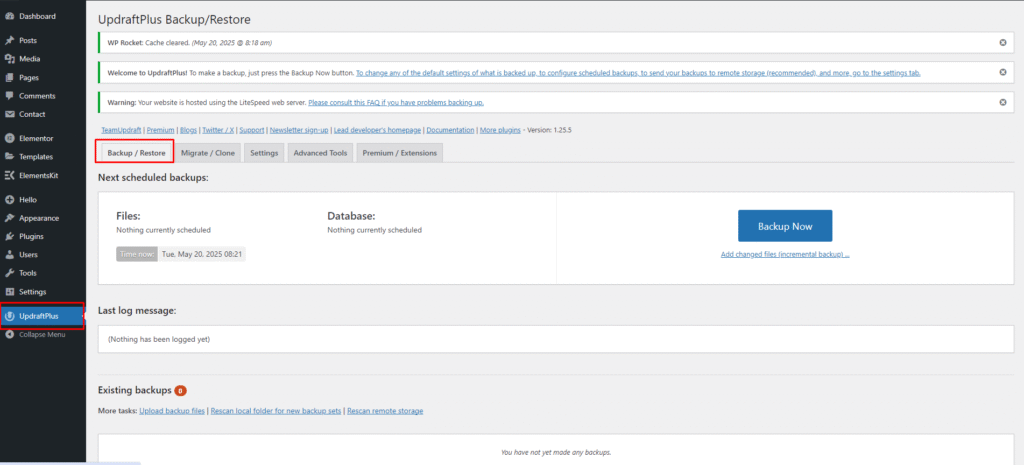The height and width of the screenshot is (465, 1024).
Task: Open Lead developer's homepage link
Action: [x=377, y=131]
